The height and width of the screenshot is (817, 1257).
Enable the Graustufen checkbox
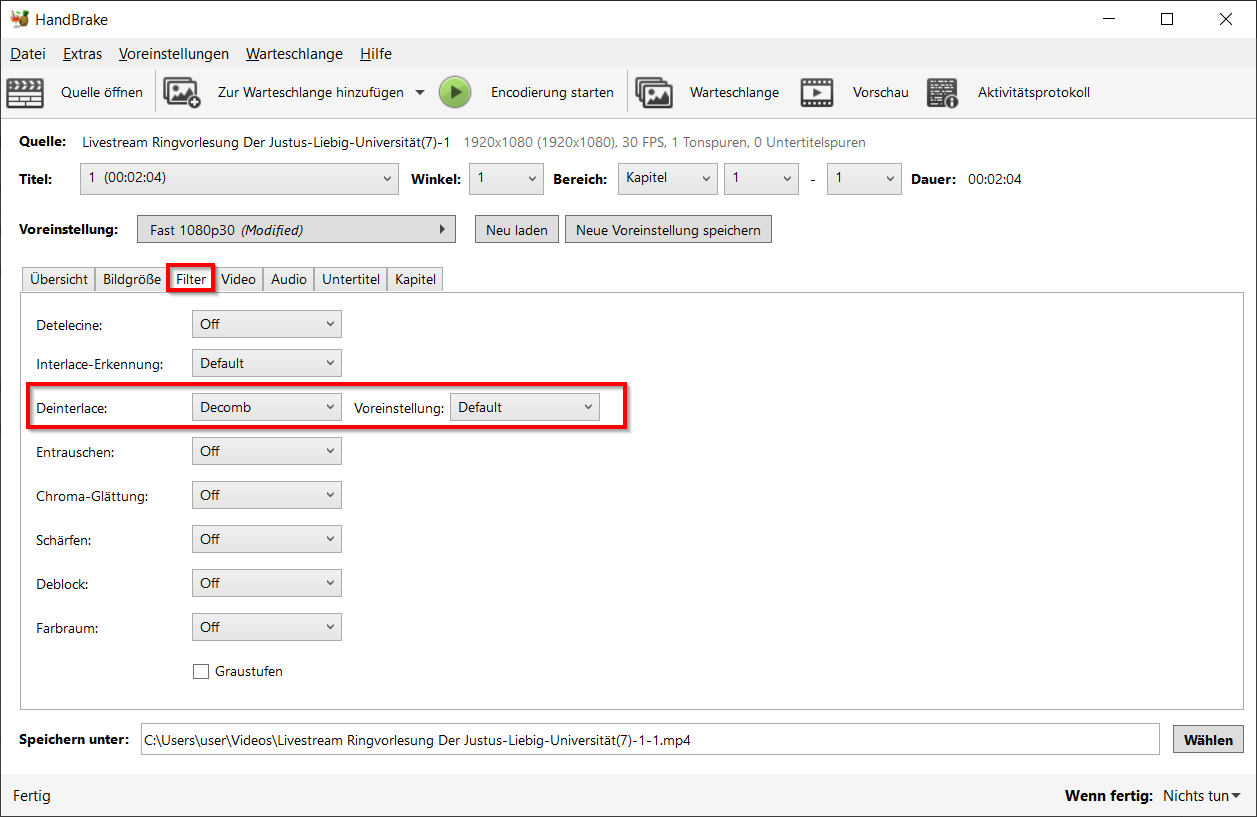coord(201,672)
